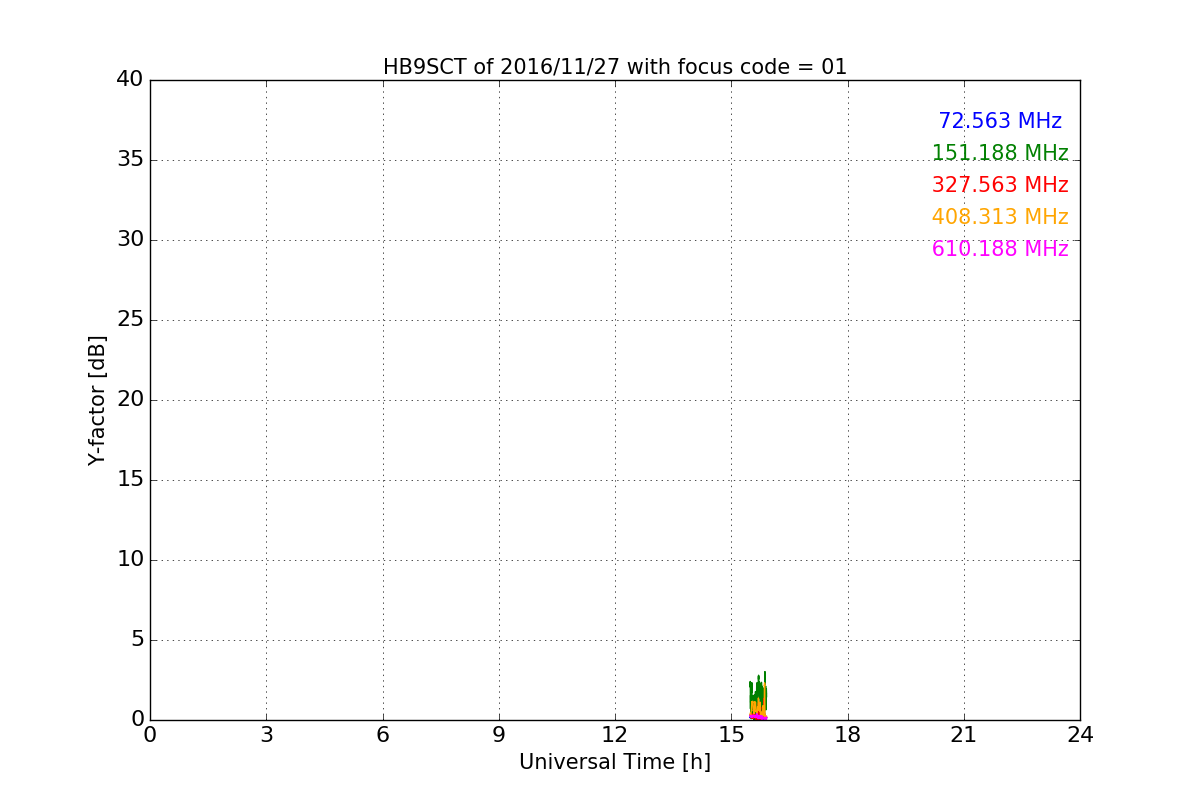Screen dimensions: 1200x800
Task: Click the magenta data trace at the baseline
Action: [x=758, y=716]
